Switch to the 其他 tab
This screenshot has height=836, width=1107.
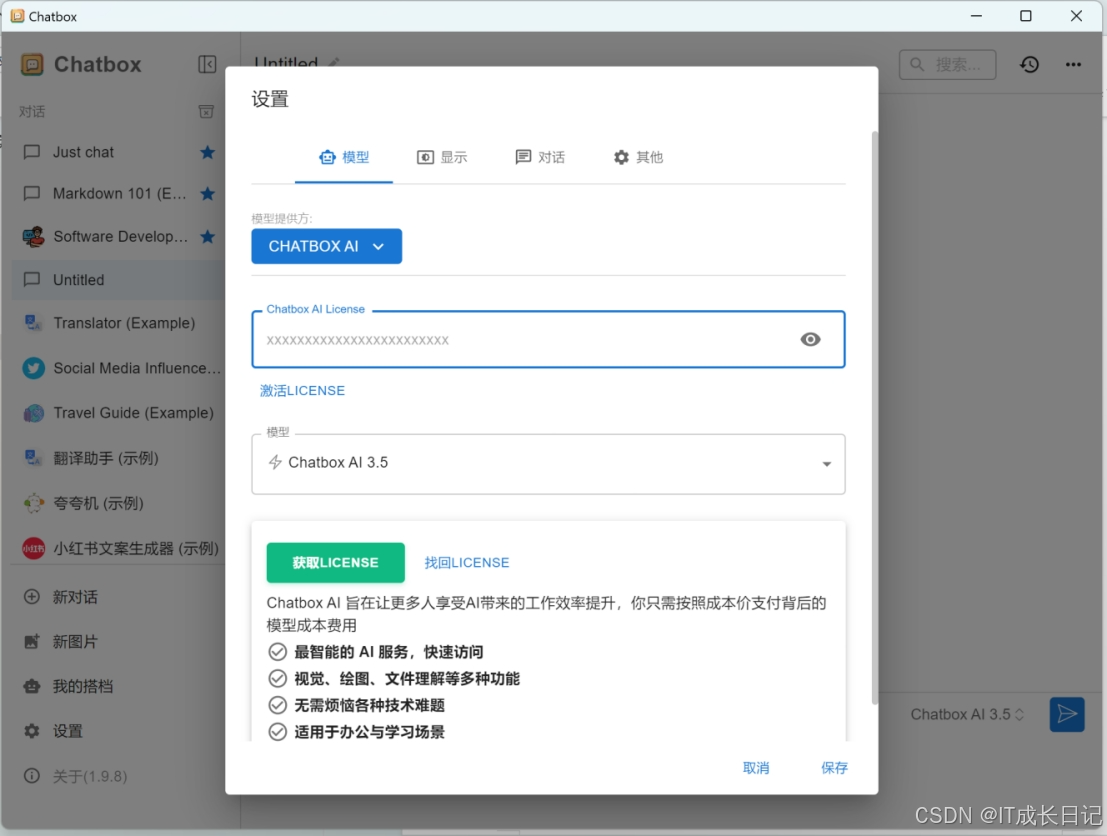click(638, 157)
